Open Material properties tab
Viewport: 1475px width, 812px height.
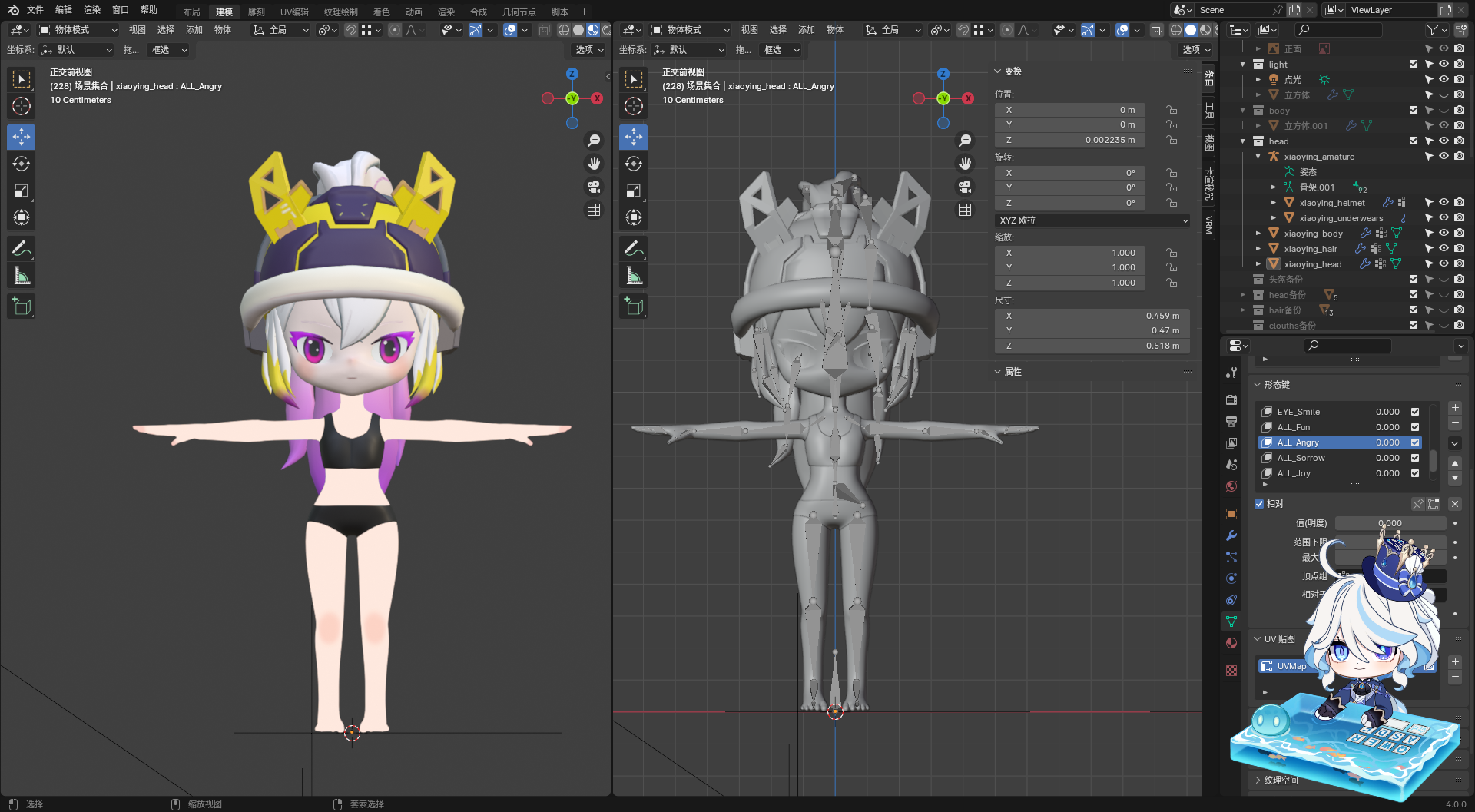click(1231, 643)
